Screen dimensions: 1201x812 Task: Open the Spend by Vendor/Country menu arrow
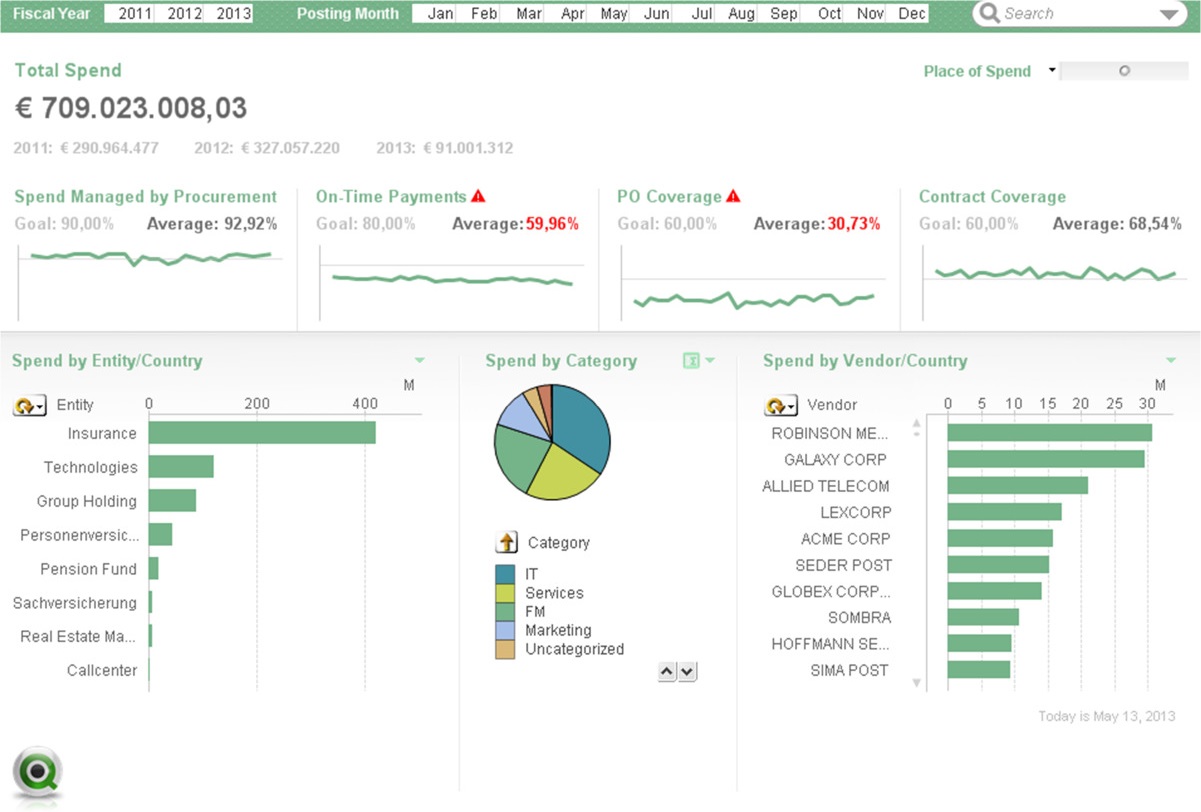1171,361
